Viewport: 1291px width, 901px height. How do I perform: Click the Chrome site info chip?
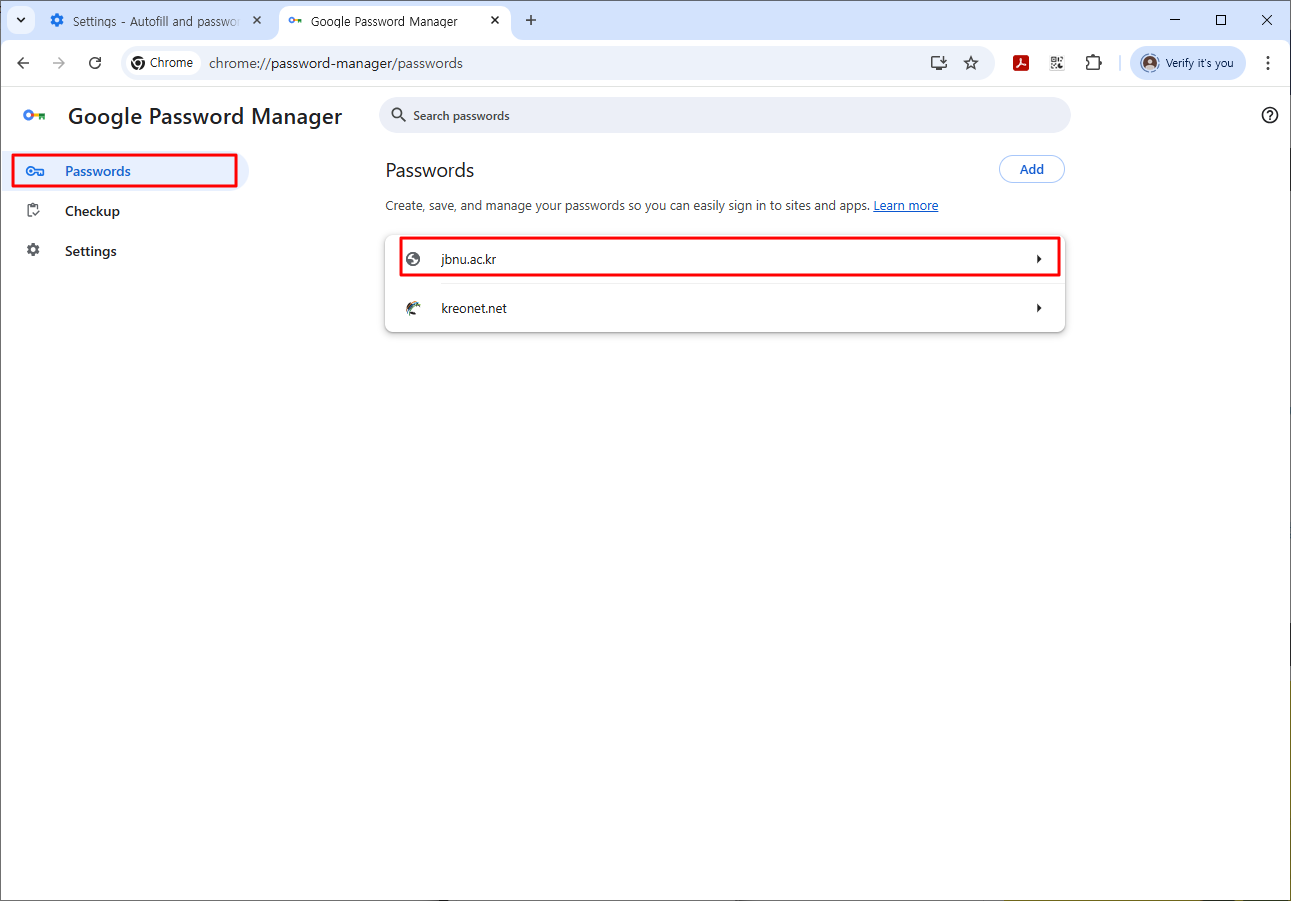click(x=162, y=63)
